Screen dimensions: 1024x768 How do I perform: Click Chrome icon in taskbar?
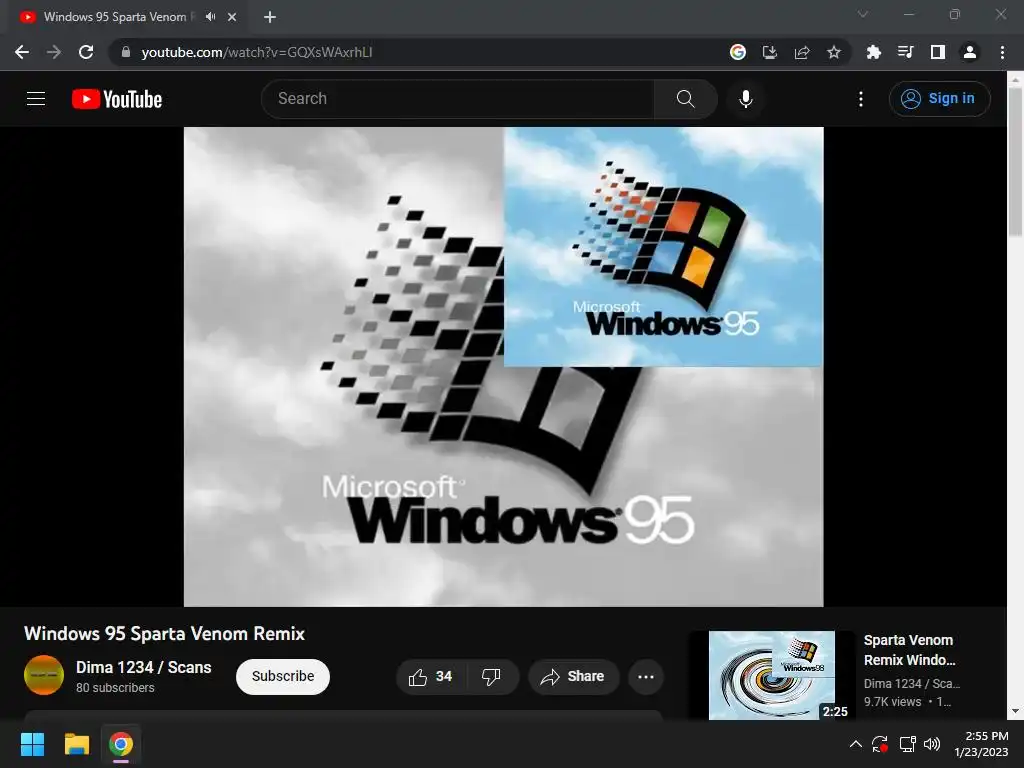click(x=121, y=744)
